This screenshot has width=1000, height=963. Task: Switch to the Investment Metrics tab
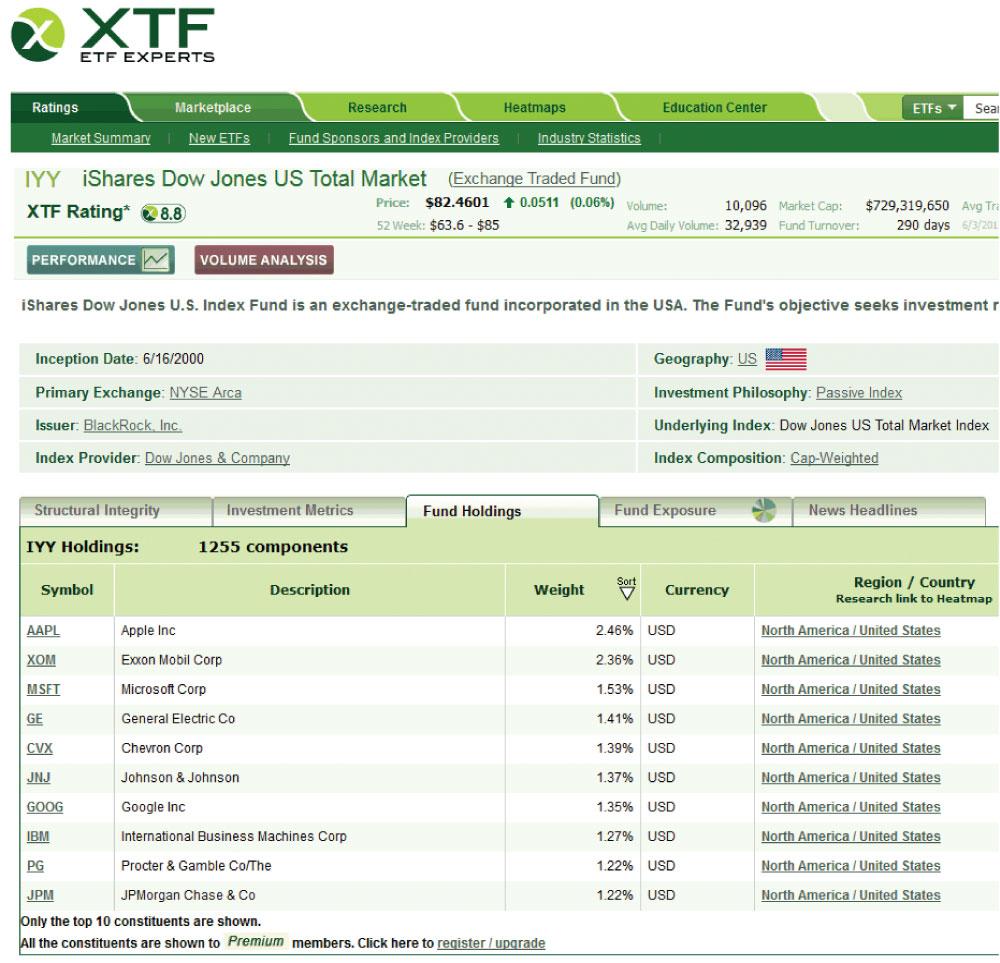[x=291, y=510]
